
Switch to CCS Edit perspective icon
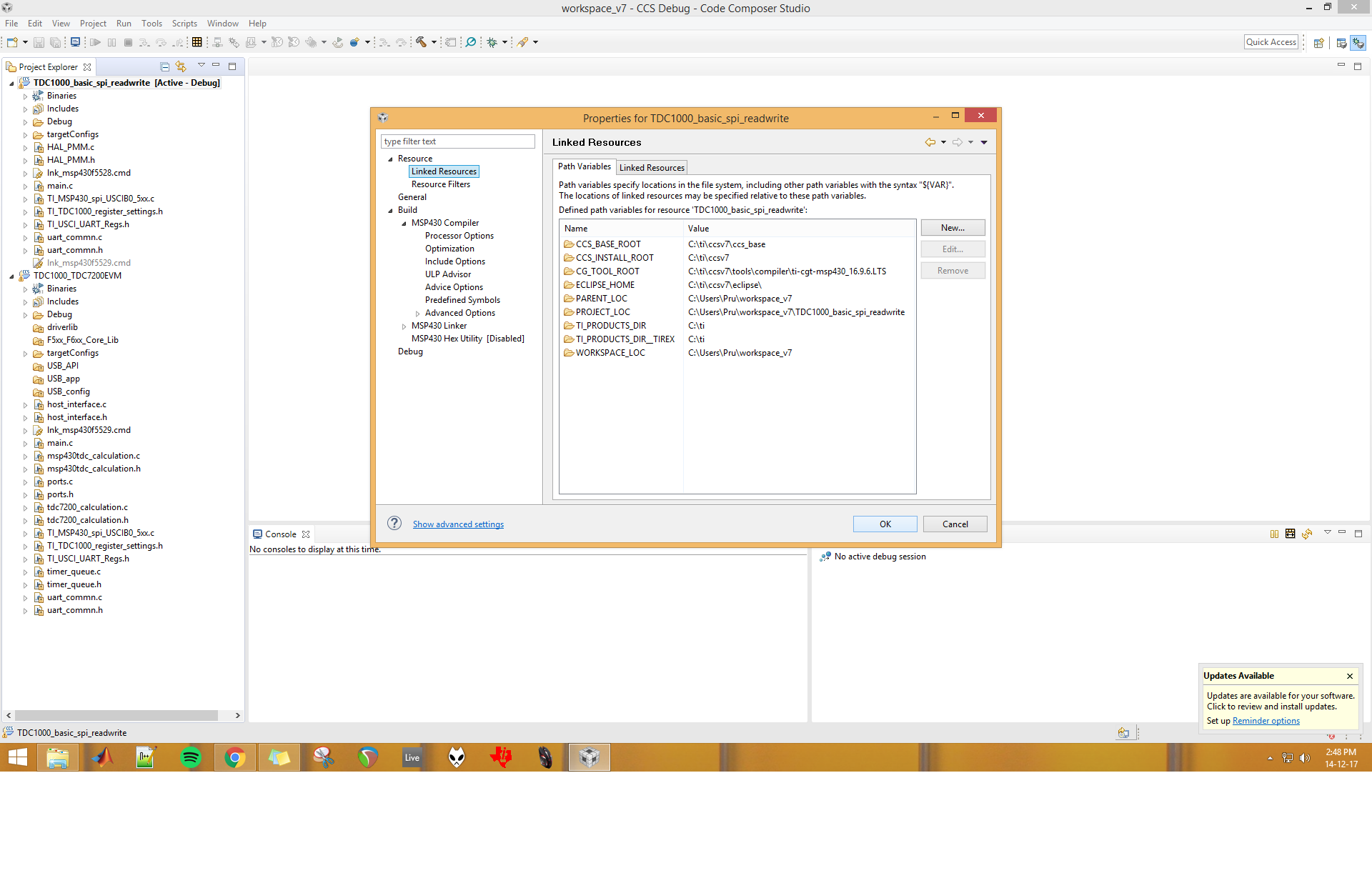[1341, 43]
